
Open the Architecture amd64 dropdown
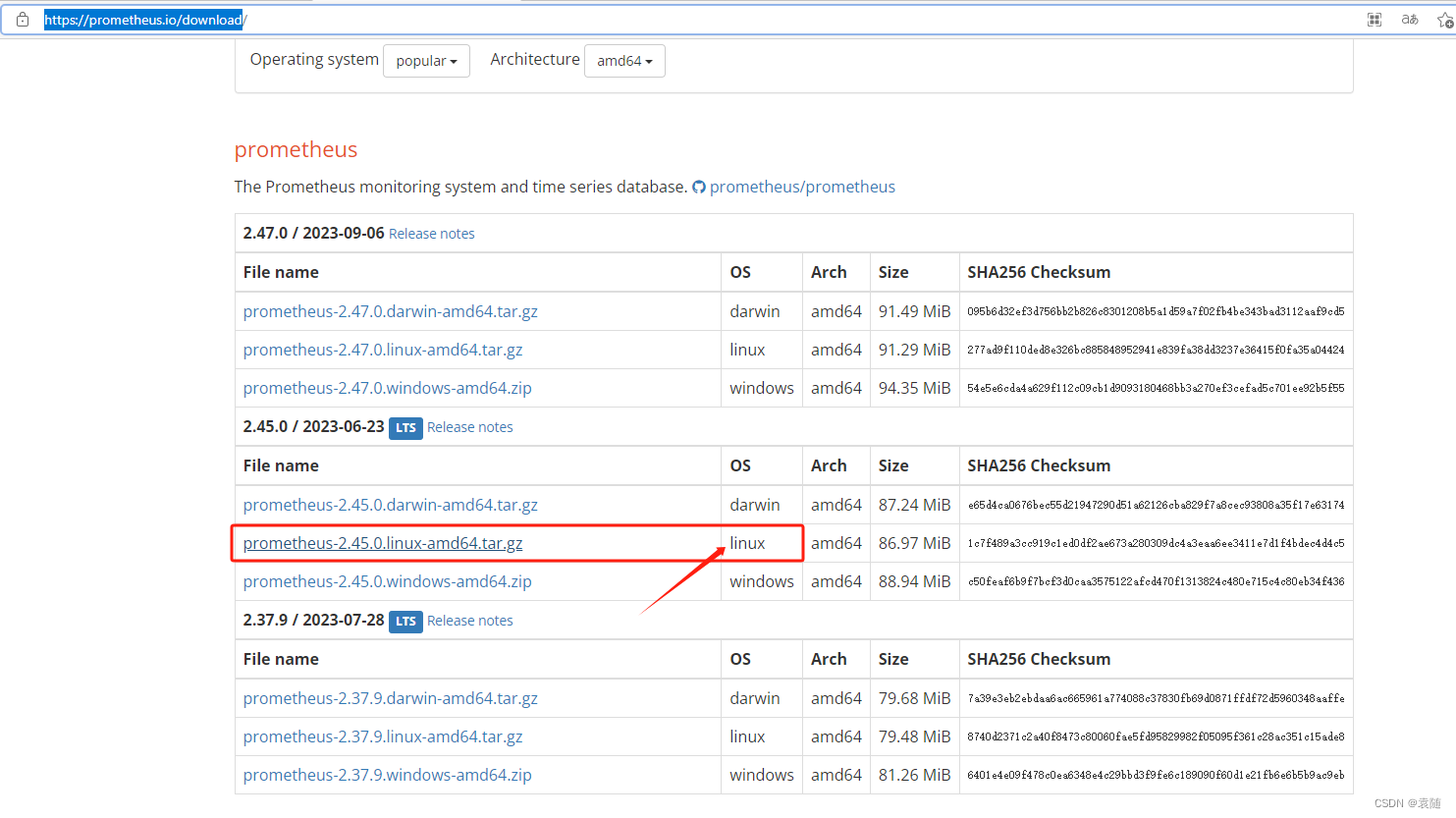624,60
